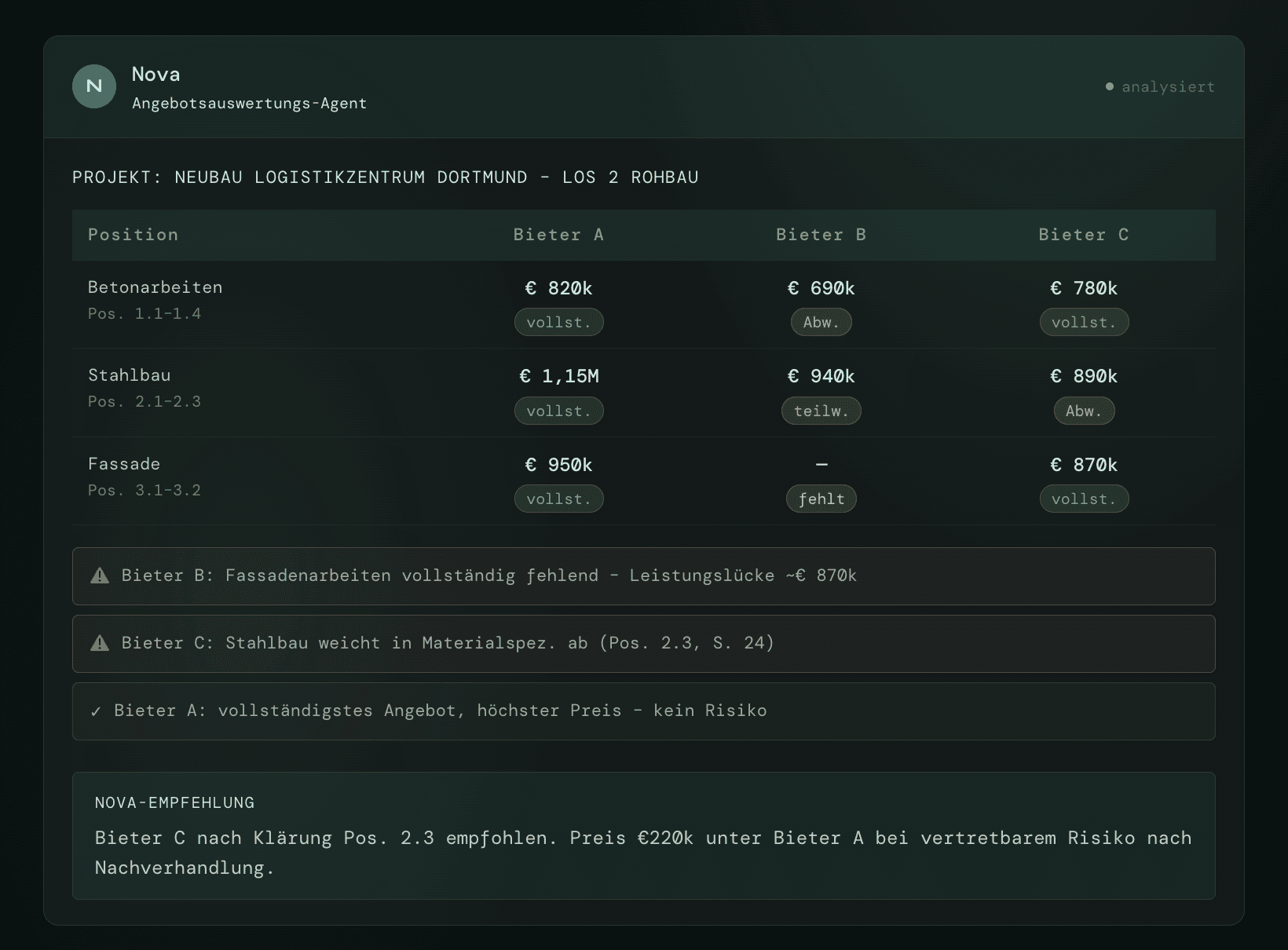Select the Fassade row label
Screen dimensions: 1288x950
click(x=124, y=464)
